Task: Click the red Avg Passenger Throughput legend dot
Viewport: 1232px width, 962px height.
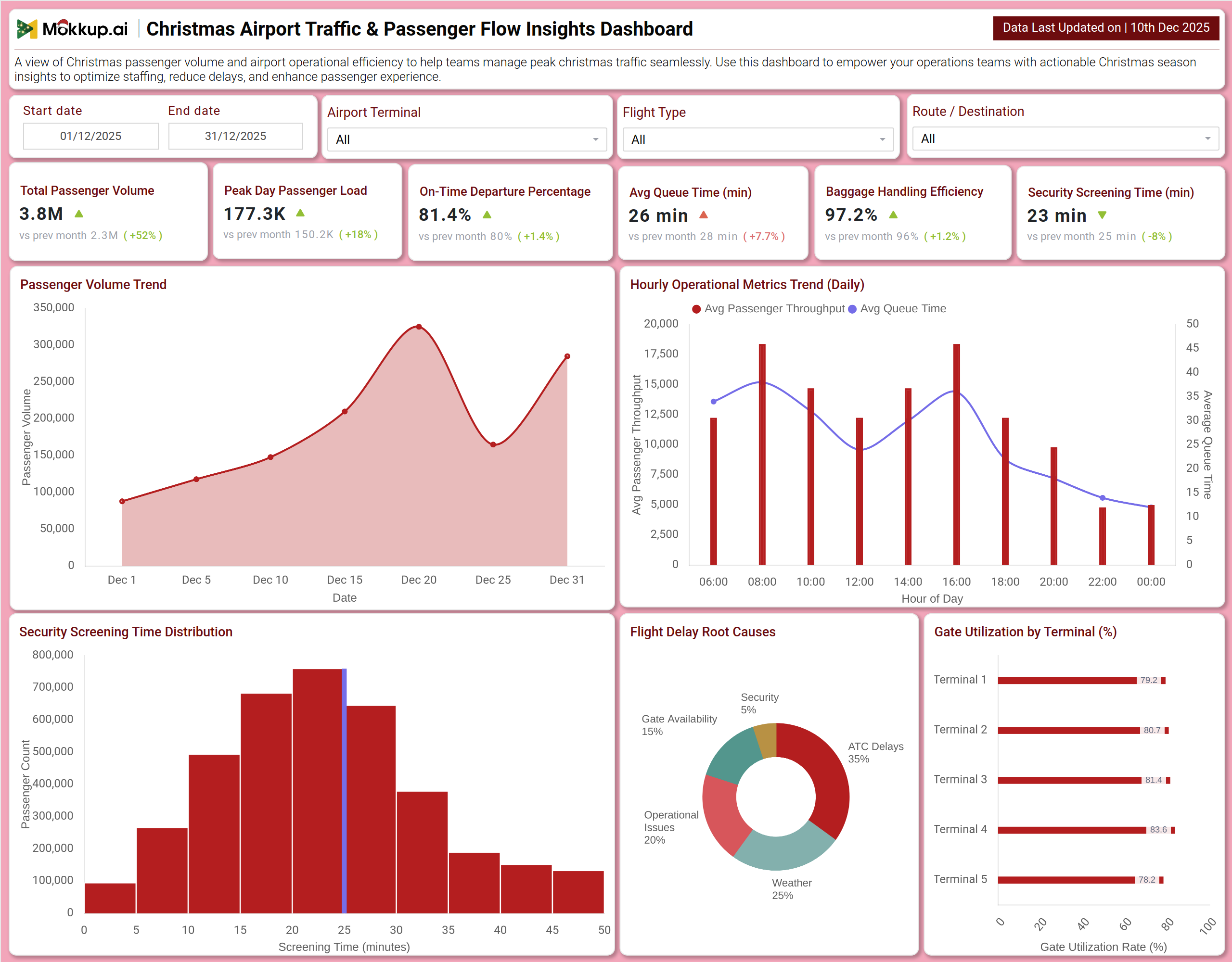Action: click(x=696, y=309)
